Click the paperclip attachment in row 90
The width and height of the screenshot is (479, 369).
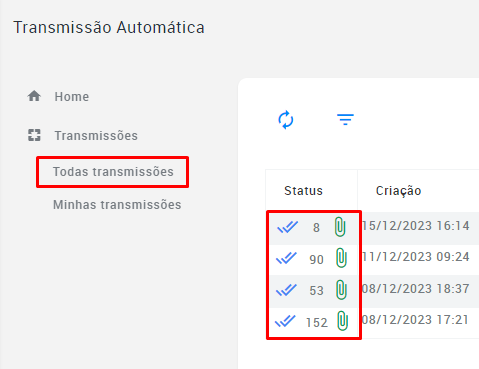(341, 258)
